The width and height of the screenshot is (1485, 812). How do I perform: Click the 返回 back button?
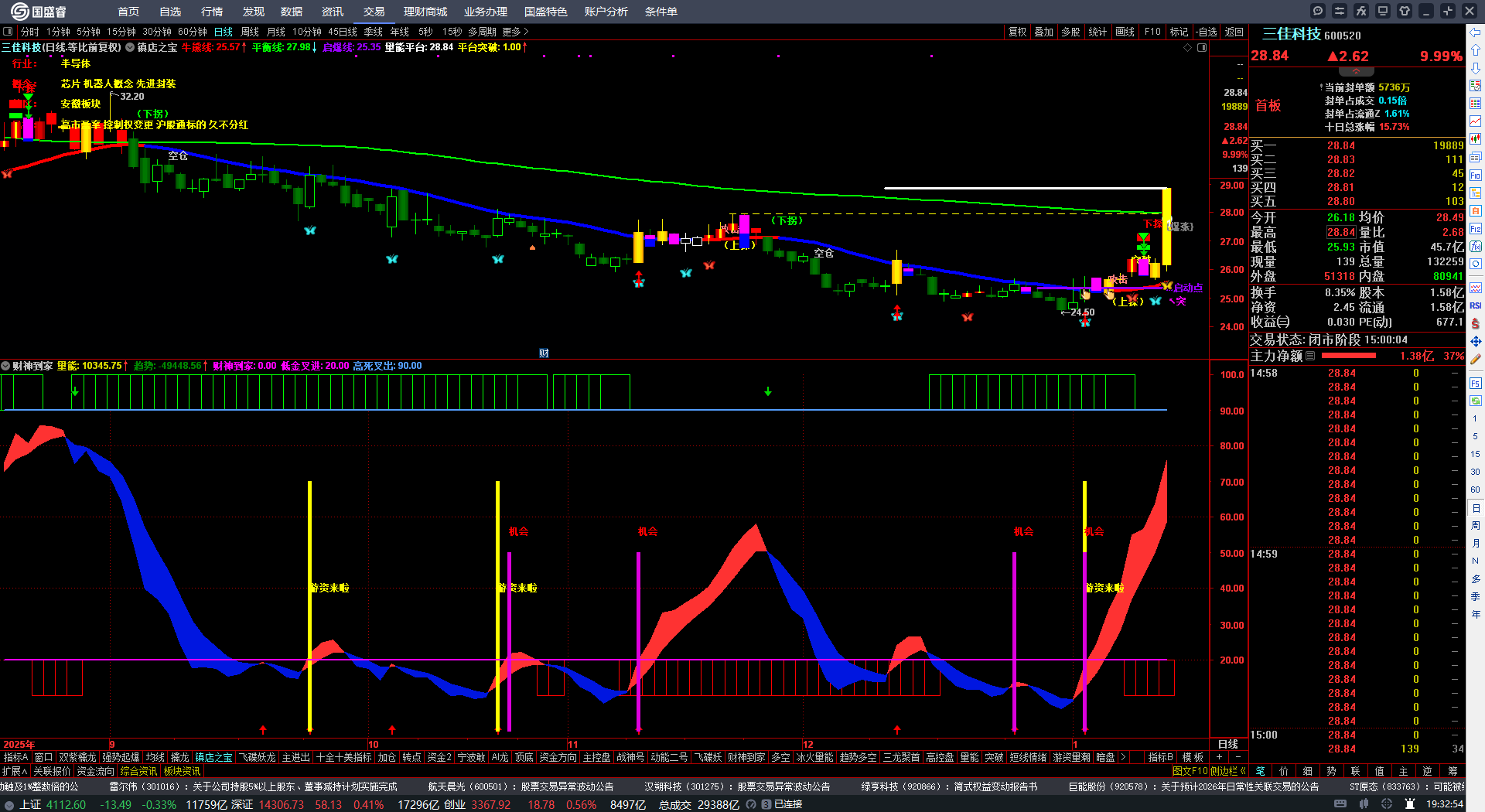coord(1234,32)
